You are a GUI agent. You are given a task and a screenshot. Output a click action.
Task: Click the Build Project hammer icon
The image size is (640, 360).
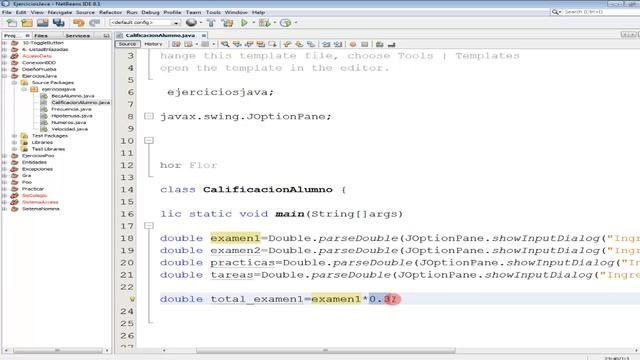point(211,23)
